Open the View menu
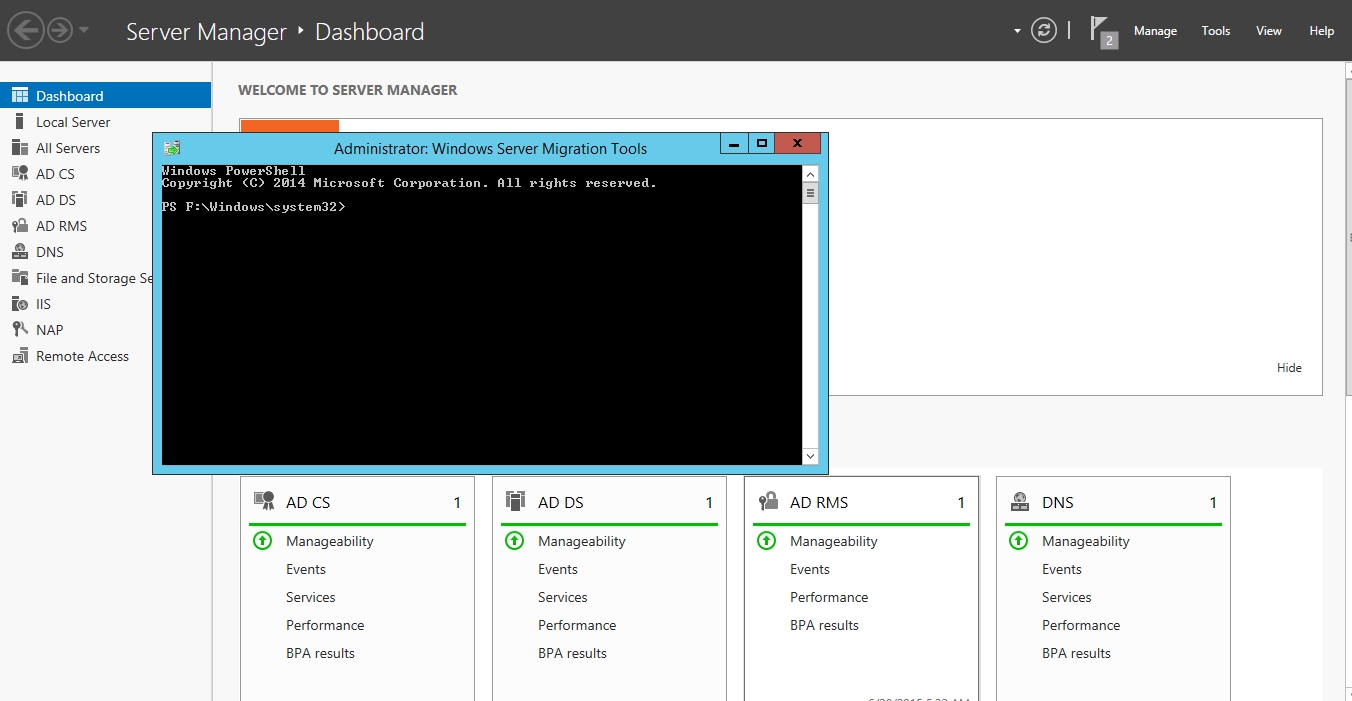Image resolution: width=1352 pixels, height=701 pixels. click(1268, 31)
